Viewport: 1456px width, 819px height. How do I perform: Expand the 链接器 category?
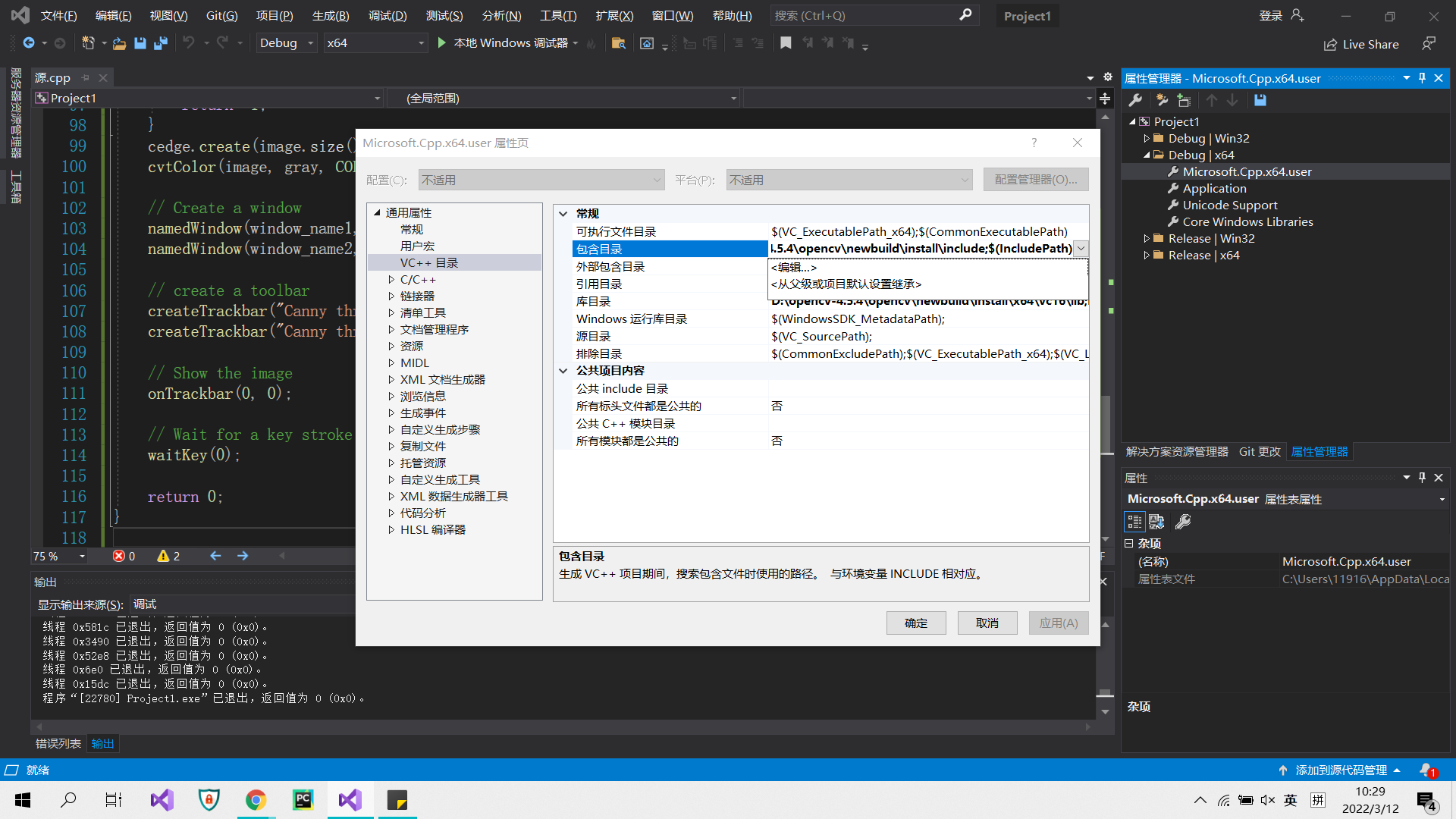pos(391,296)
